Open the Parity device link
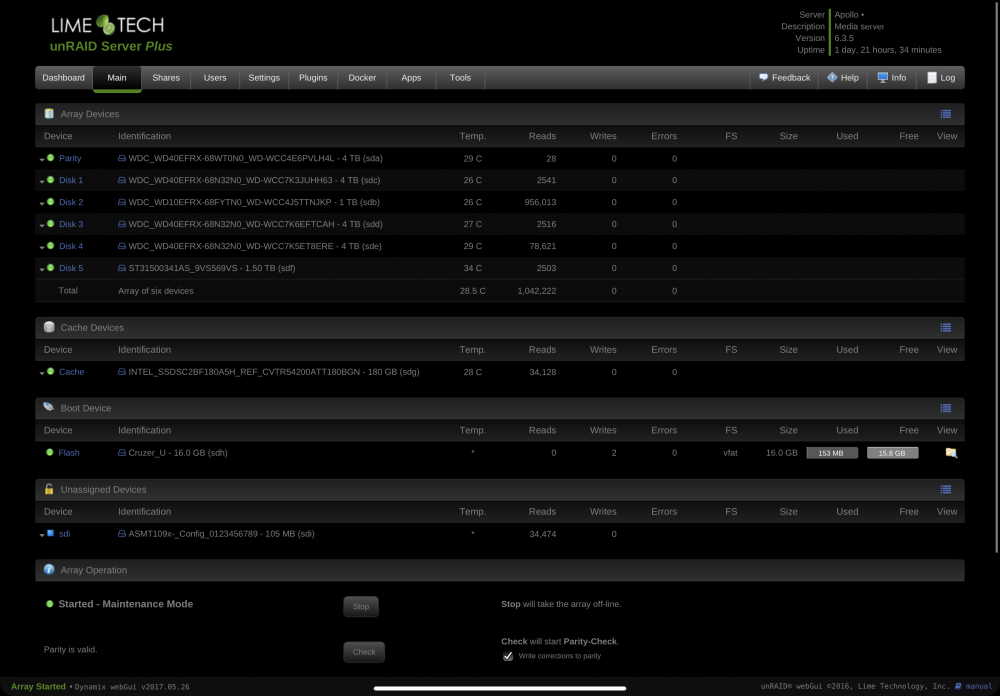 pyautogui.click(x=70, y=158)
